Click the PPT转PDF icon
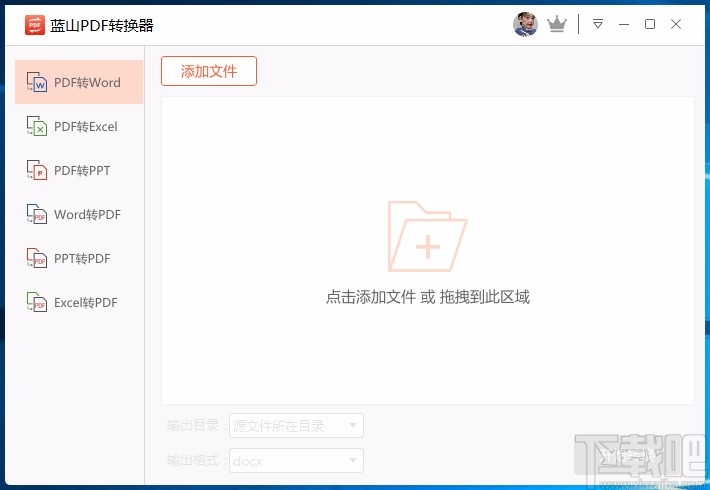 [x=37, y=258]
